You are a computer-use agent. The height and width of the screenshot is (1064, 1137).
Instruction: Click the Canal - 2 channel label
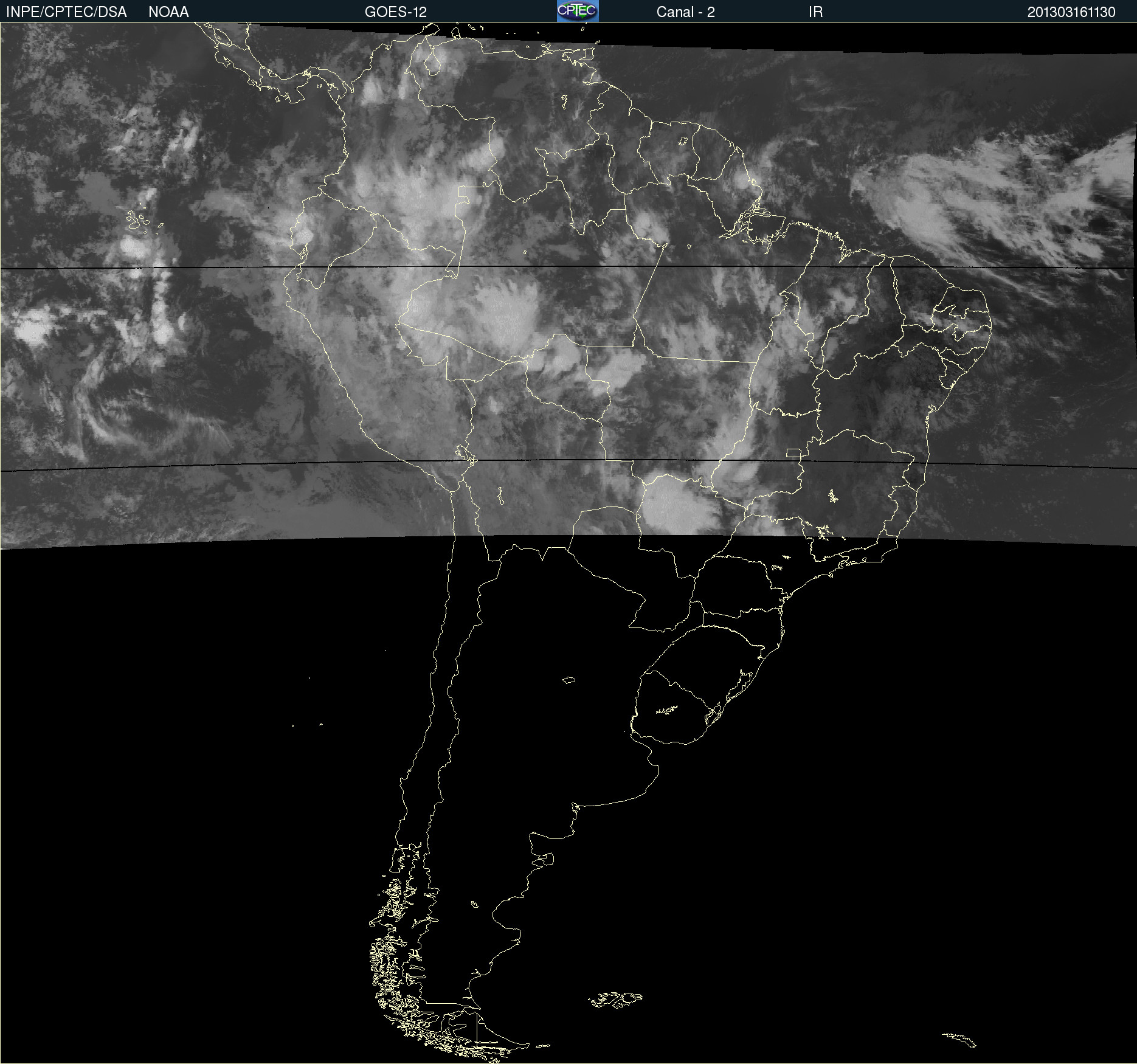pos(685,12)
